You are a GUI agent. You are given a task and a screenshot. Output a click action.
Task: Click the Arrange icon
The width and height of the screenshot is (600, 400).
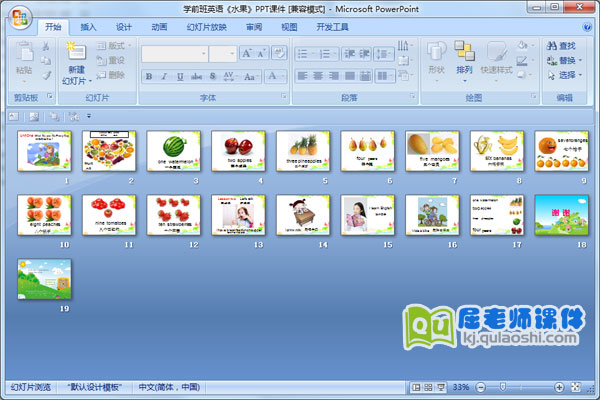pyautogui.click(x=465, y=51)
